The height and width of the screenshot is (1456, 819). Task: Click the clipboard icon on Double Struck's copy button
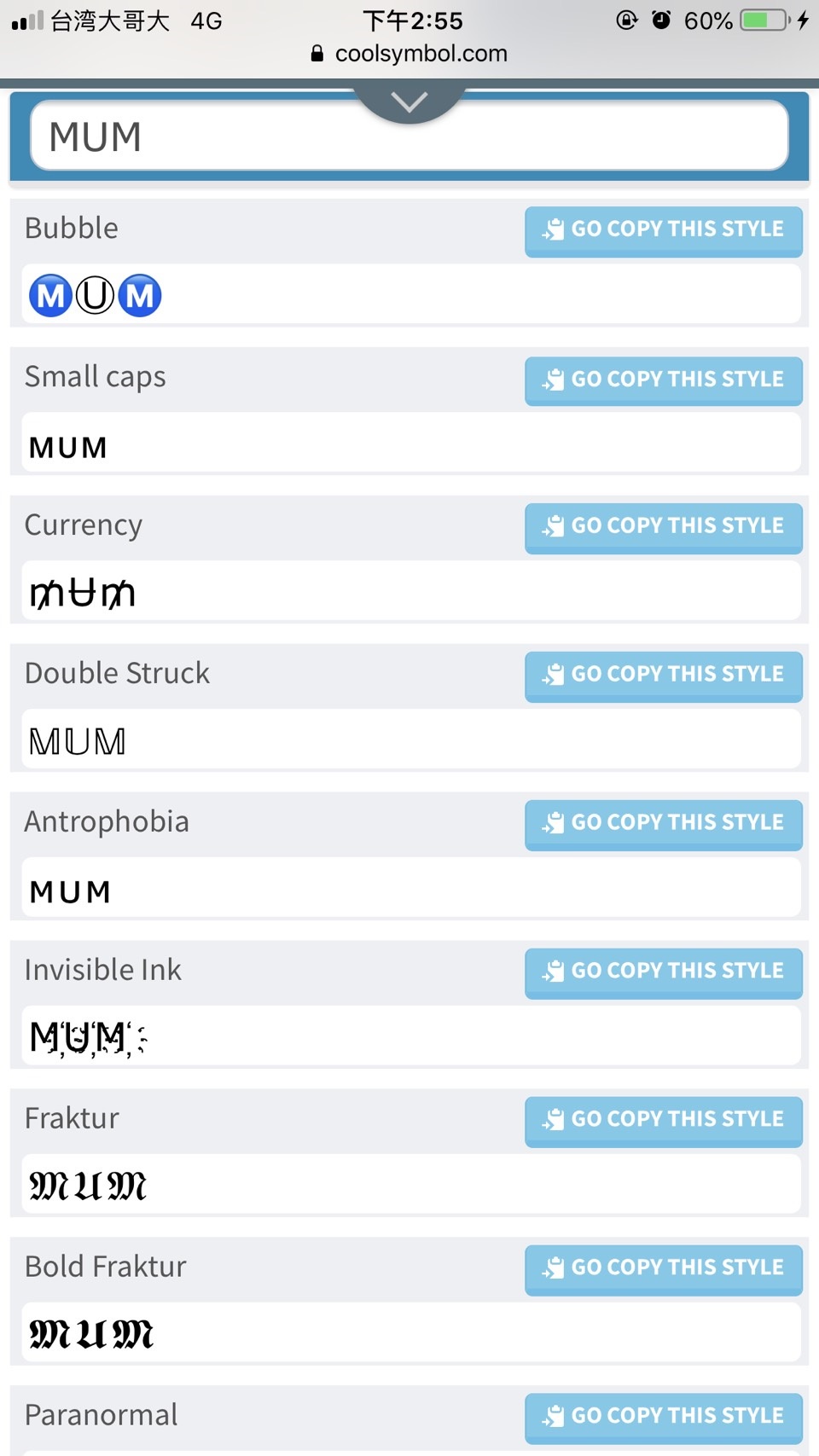pos(553,674)
